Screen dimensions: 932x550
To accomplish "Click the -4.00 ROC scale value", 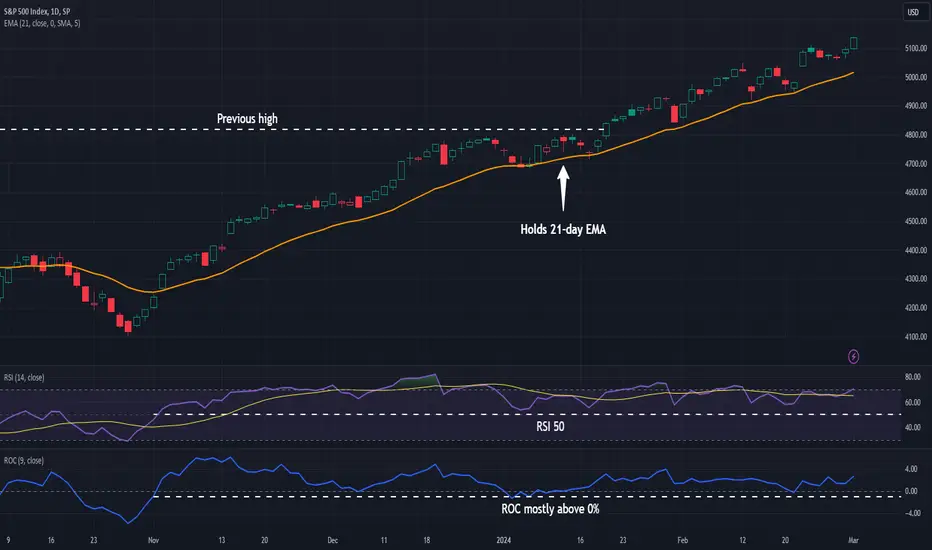I will coord(911,513).
